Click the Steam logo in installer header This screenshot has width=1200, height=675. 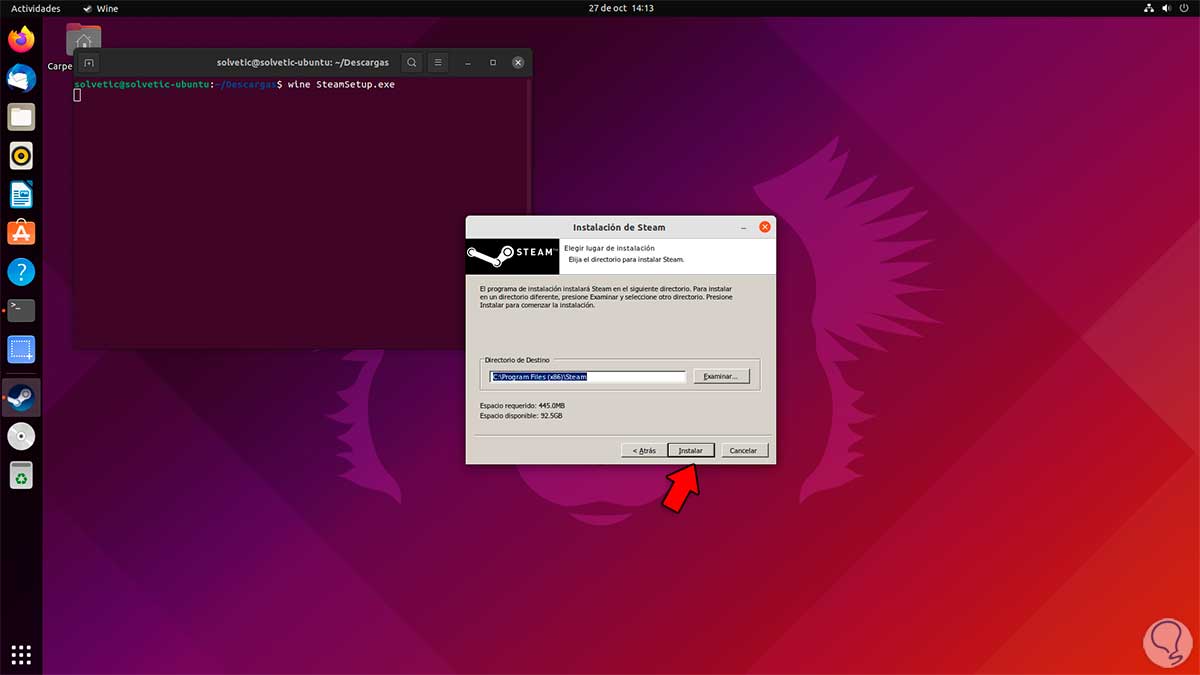point(512,256)
